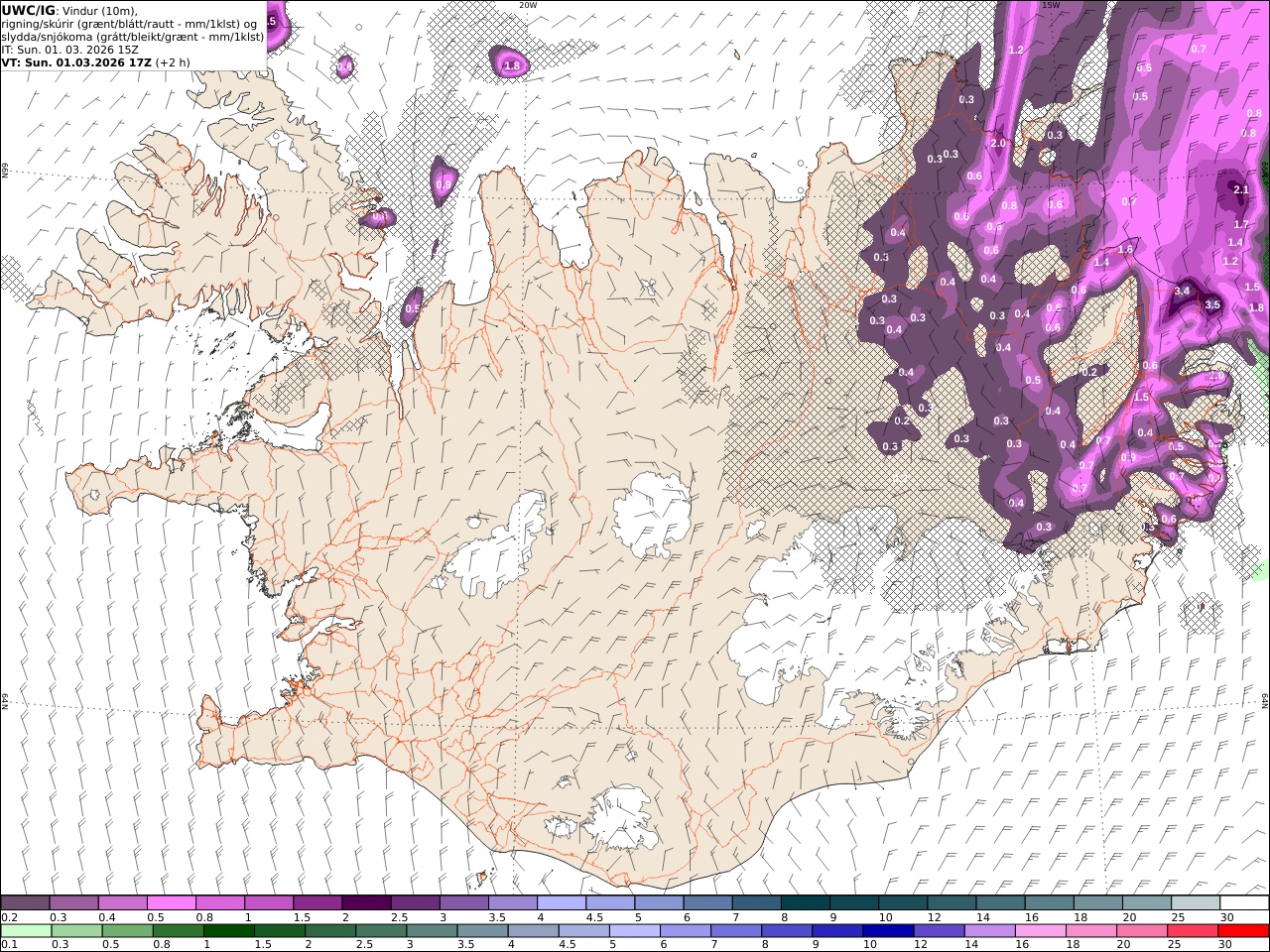Click the 3.5 snowfall value on the map
Screen dimensions: 1270x952
click(x=1212, y=305)
